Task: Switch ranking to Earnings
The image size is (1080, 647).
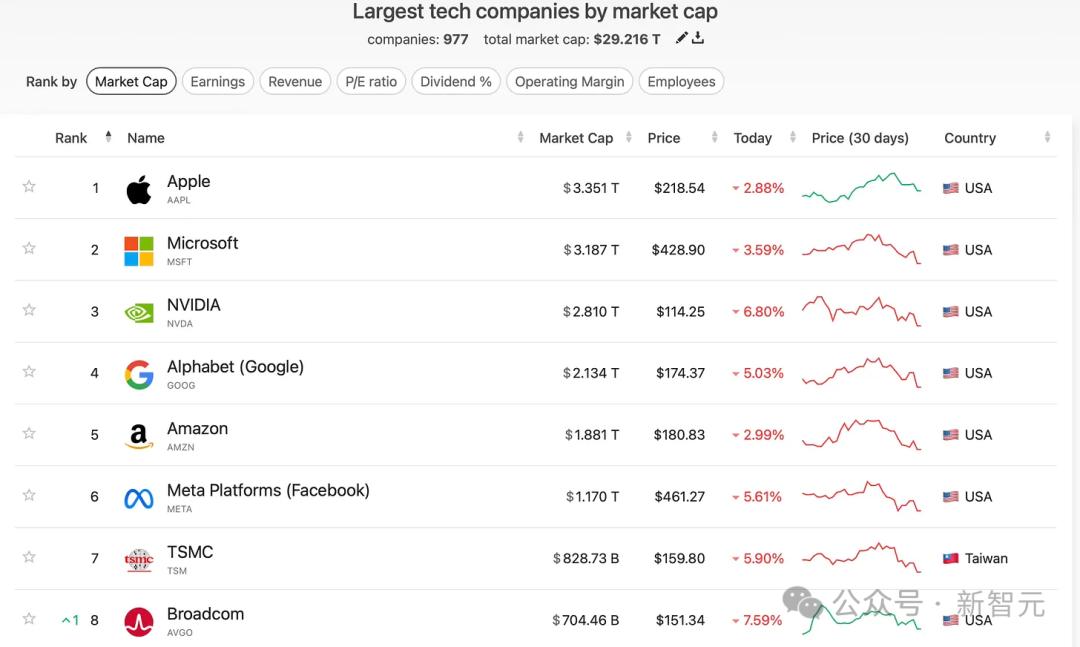Action: [x=217, y=82]
